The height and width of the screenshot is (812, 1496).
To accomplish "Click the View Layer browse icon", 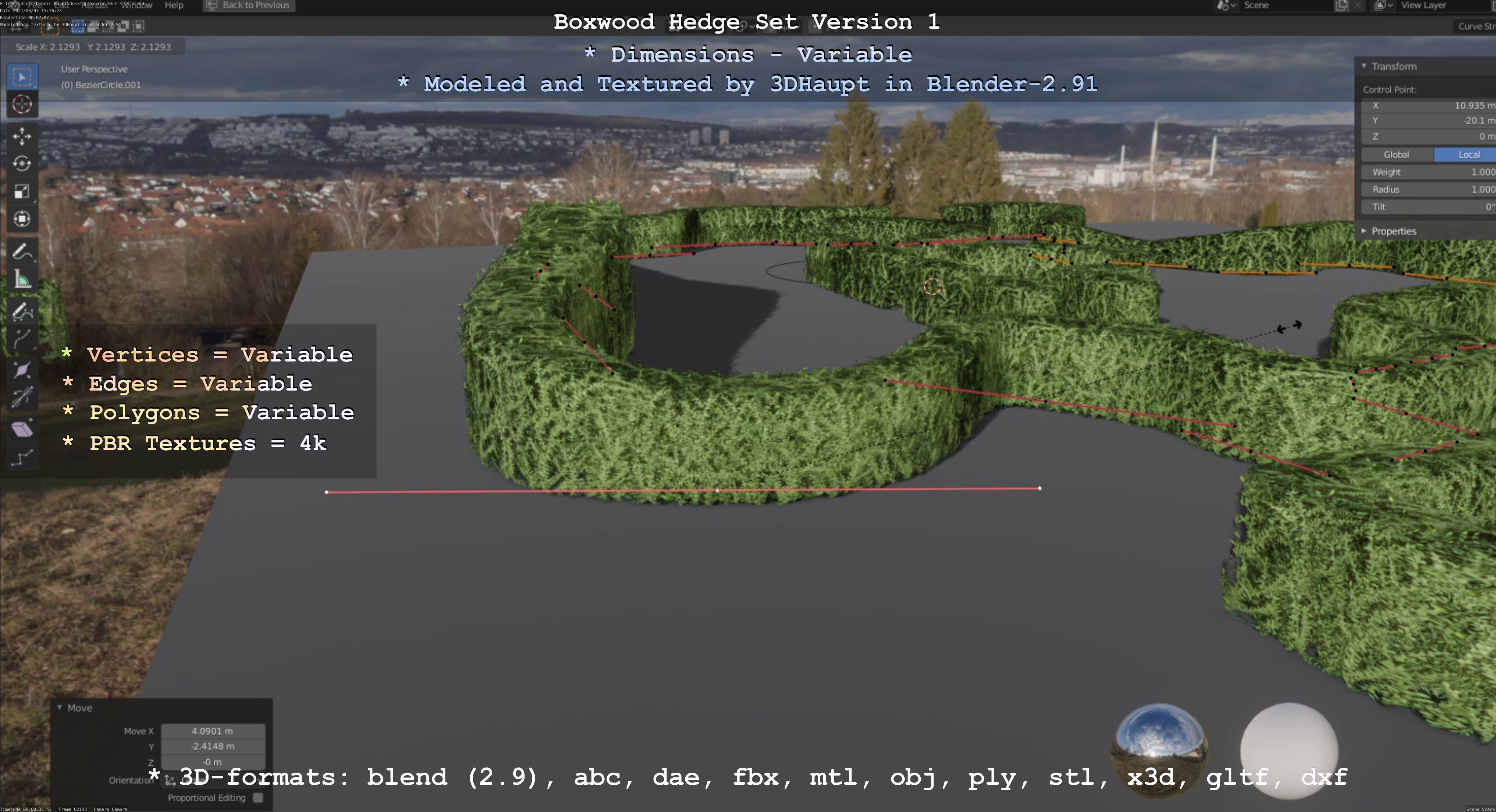I will (1384, 5).
